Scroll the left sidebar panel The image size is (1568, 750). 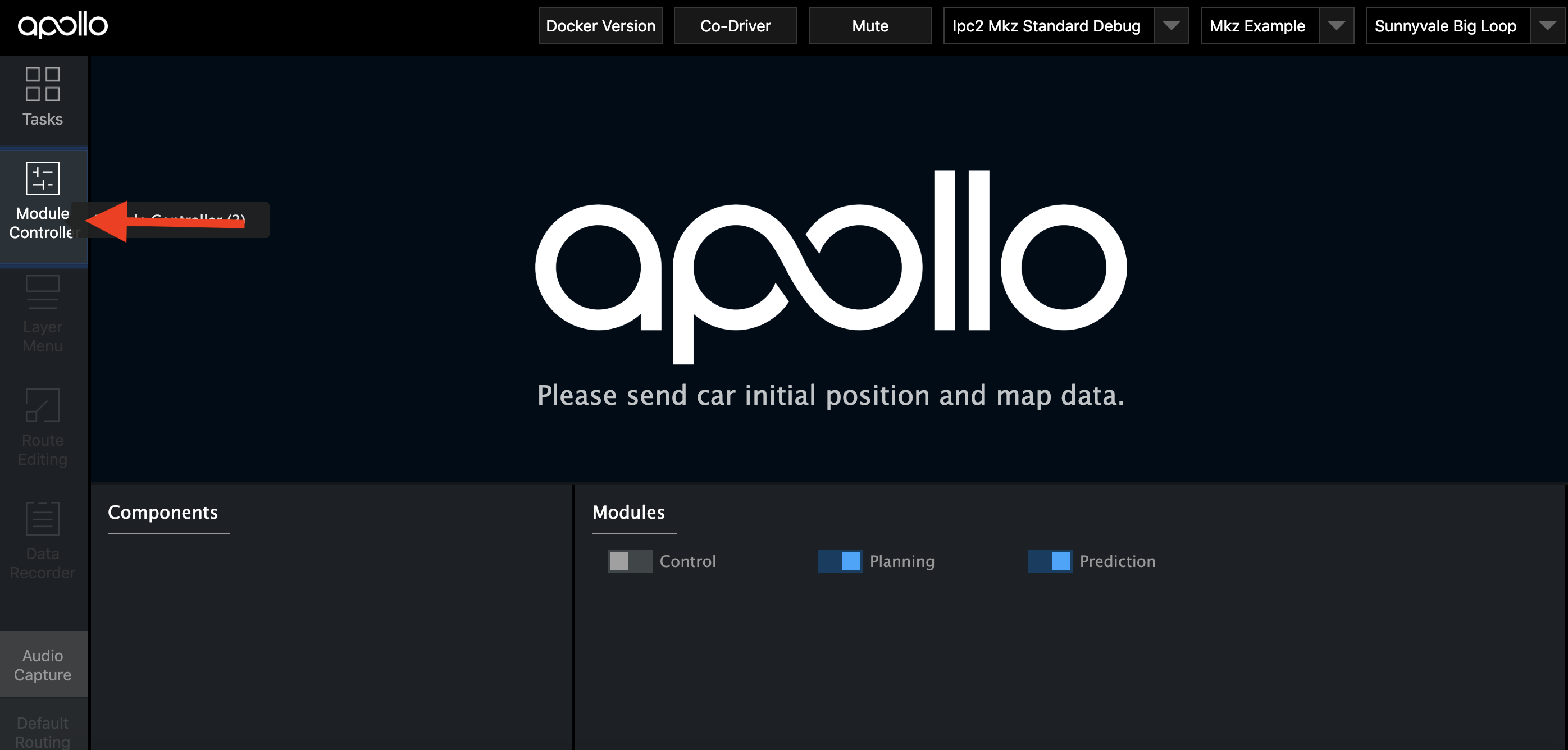(x=44, y=400)
